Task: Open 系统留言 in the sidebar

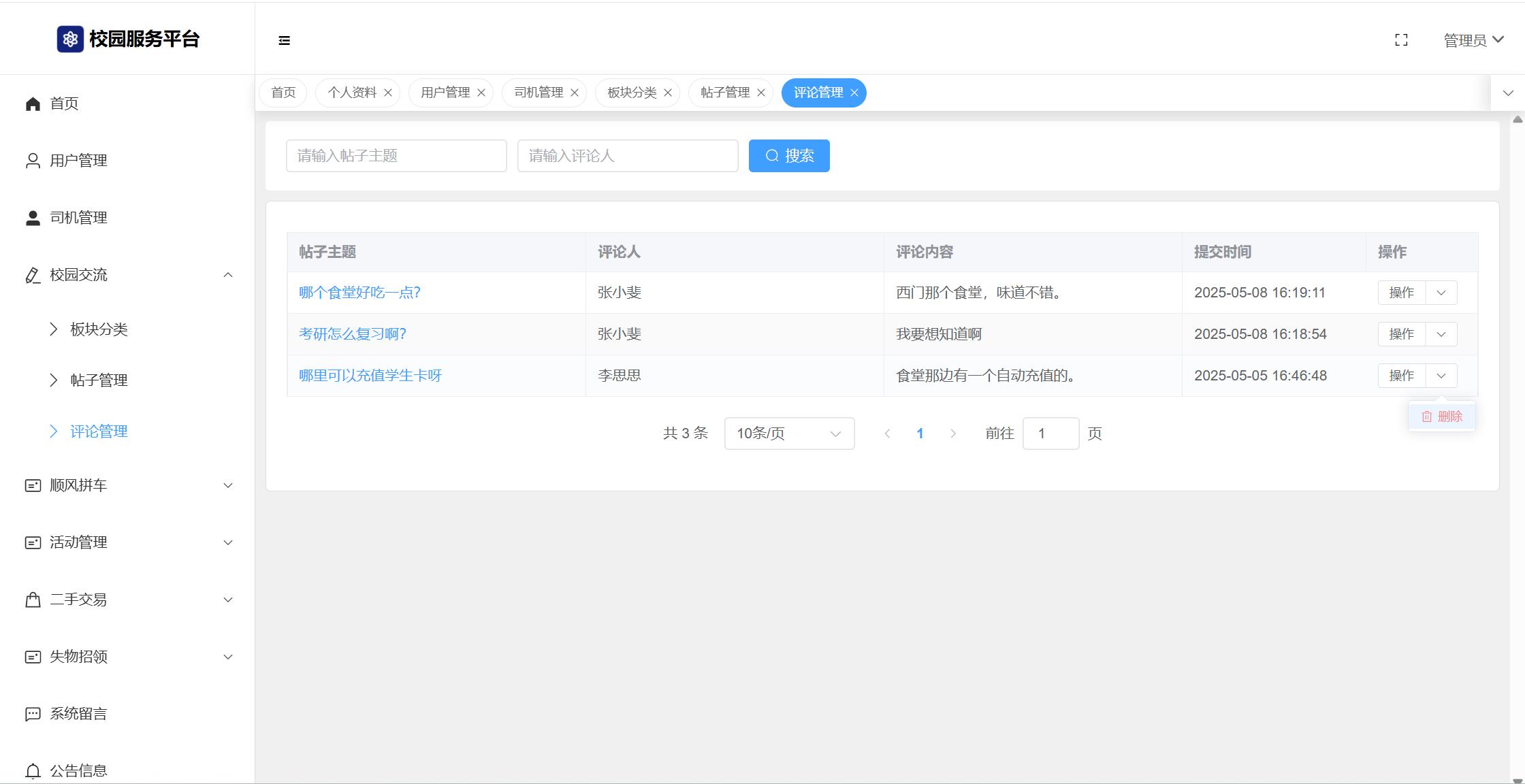Action: (78, 713)
